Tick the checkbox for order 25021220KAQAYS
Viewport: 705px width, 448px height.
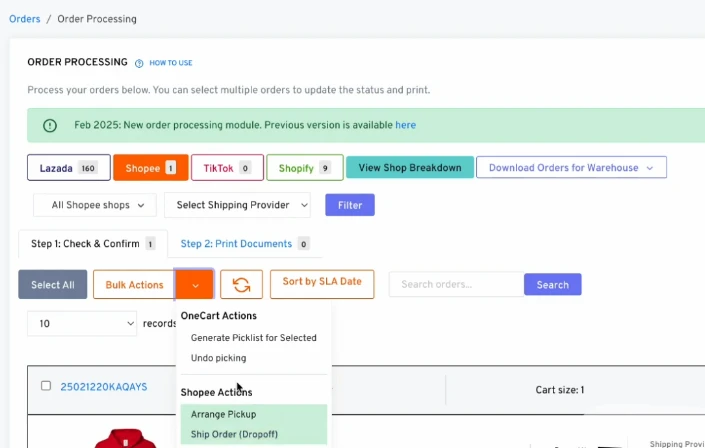click(46, 386)
